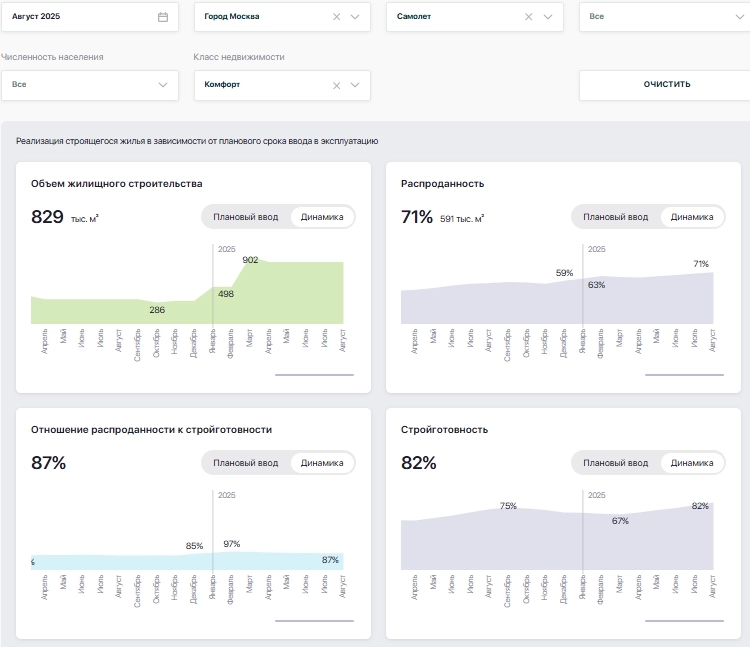Open Класс недвижимости dropdown chevron

[355, 85]
